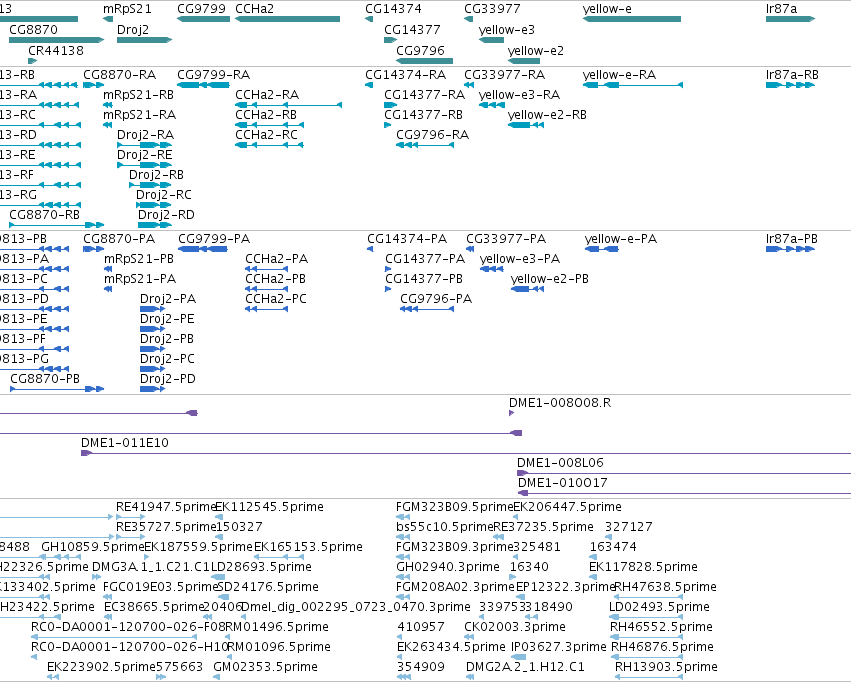
Task: Select the CG9796 gene bar
Action: [x=424, y=61]
